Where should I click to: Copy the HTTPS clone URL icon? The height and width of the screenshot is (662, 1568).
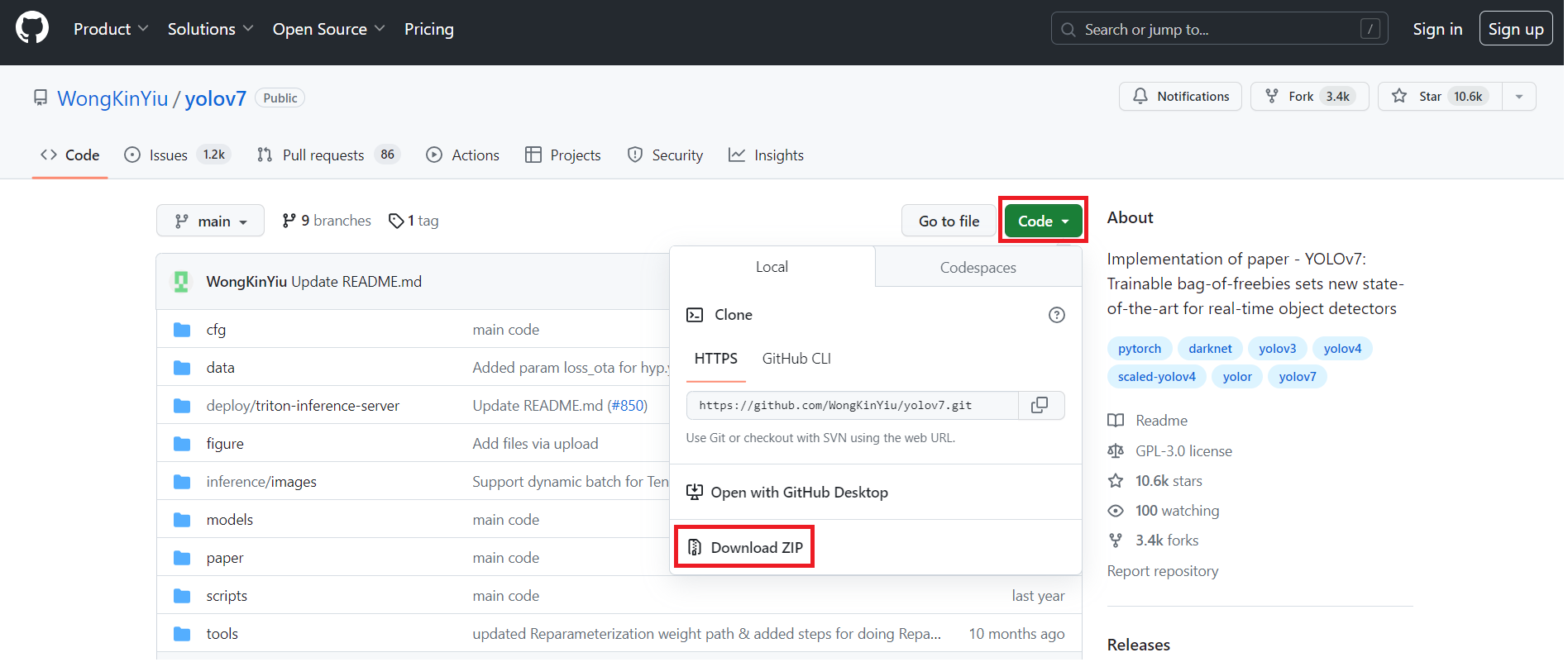1040,405
